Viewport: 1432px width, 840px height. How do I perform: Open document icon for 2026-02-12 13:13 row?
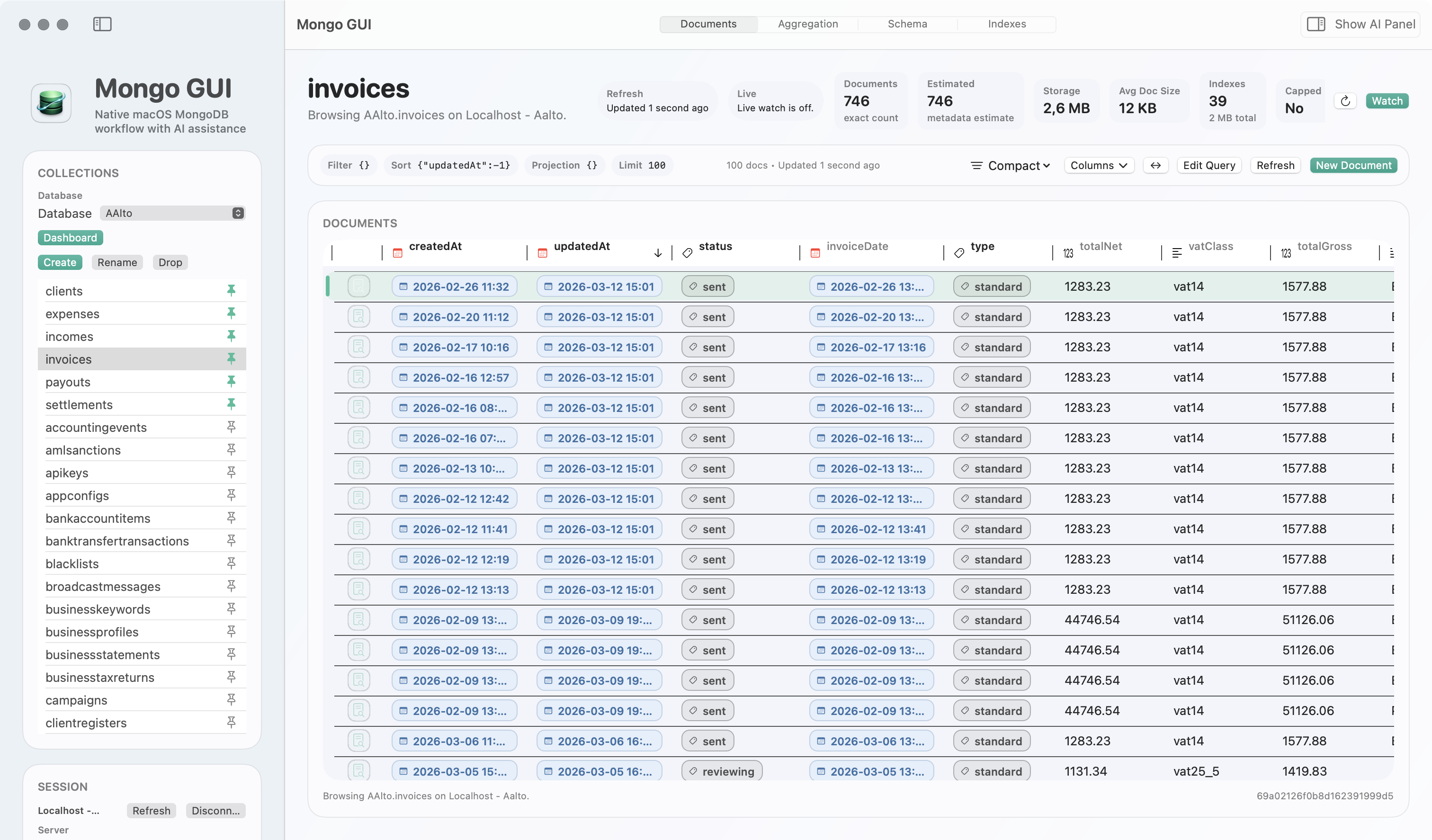(358, 590)
